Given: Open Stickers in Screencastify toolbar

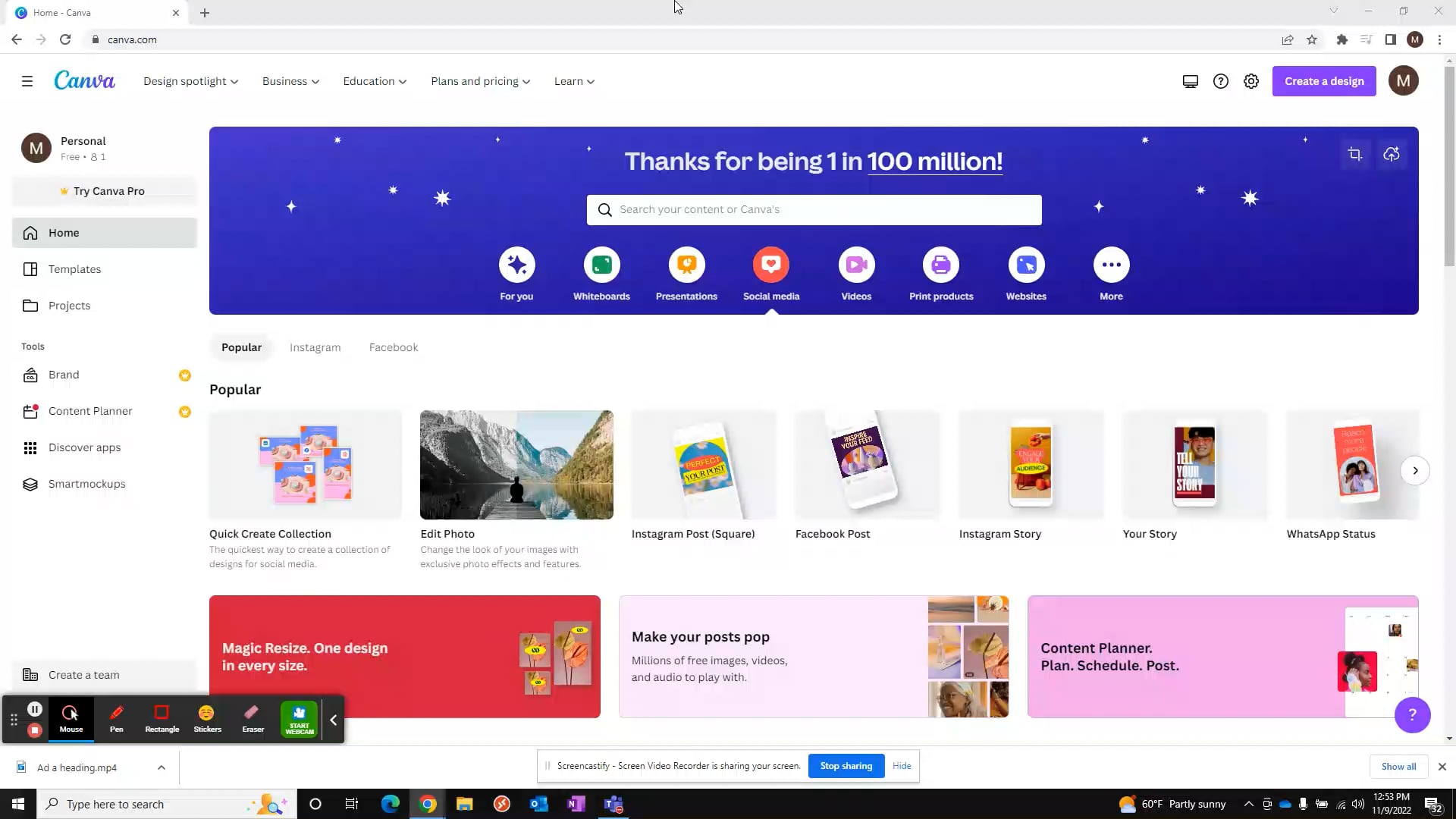Looking at the screenshot, I should click(207, 719).
